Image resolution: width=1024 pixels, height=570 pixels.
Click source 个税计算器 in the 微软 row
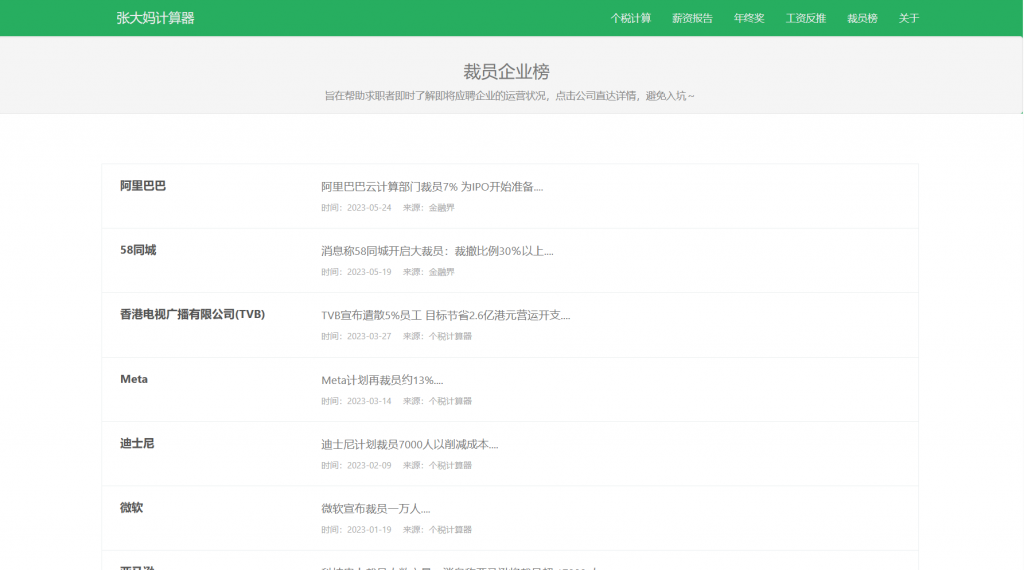(x=450, y=530)
